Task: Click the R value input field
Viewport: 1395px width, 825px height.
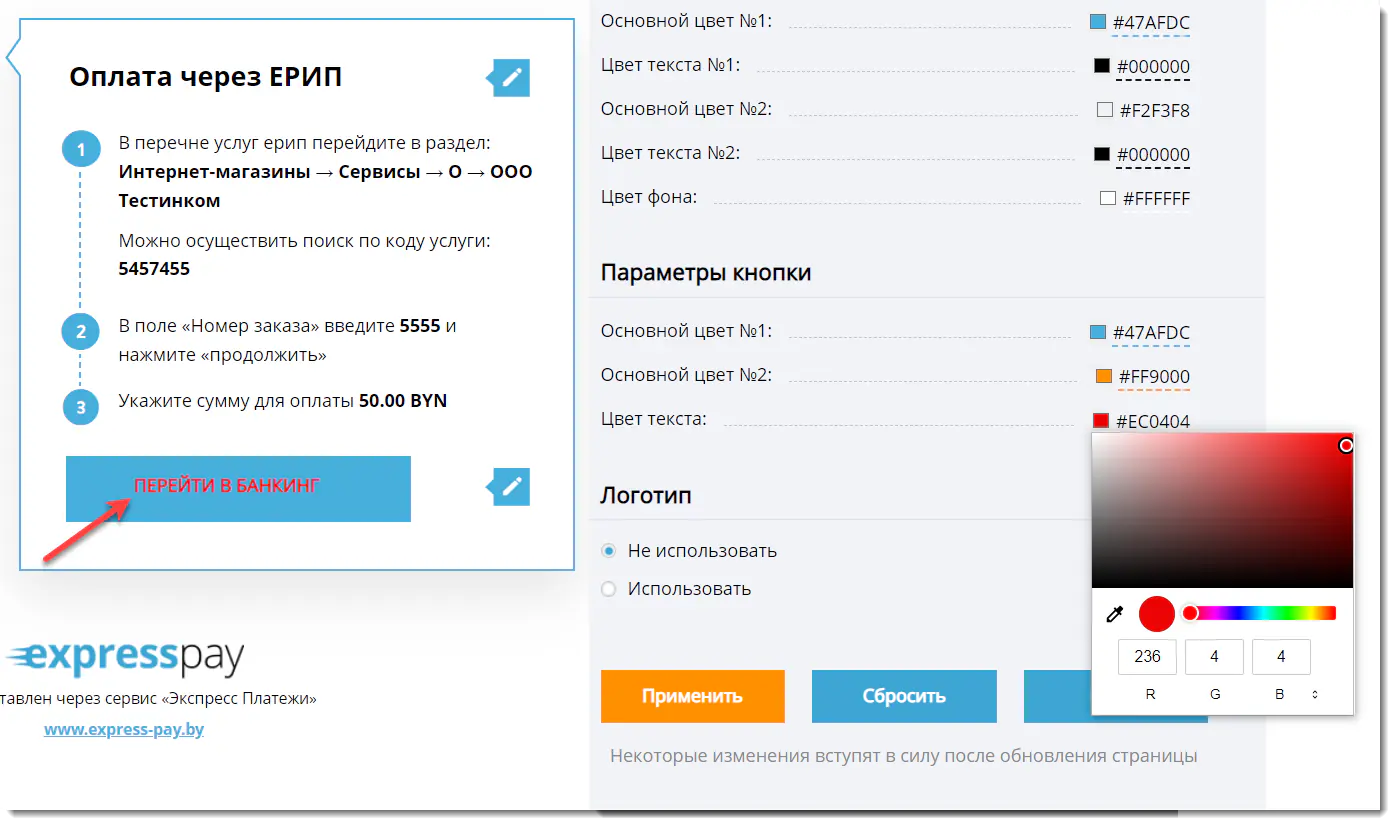Action: 1147,657
